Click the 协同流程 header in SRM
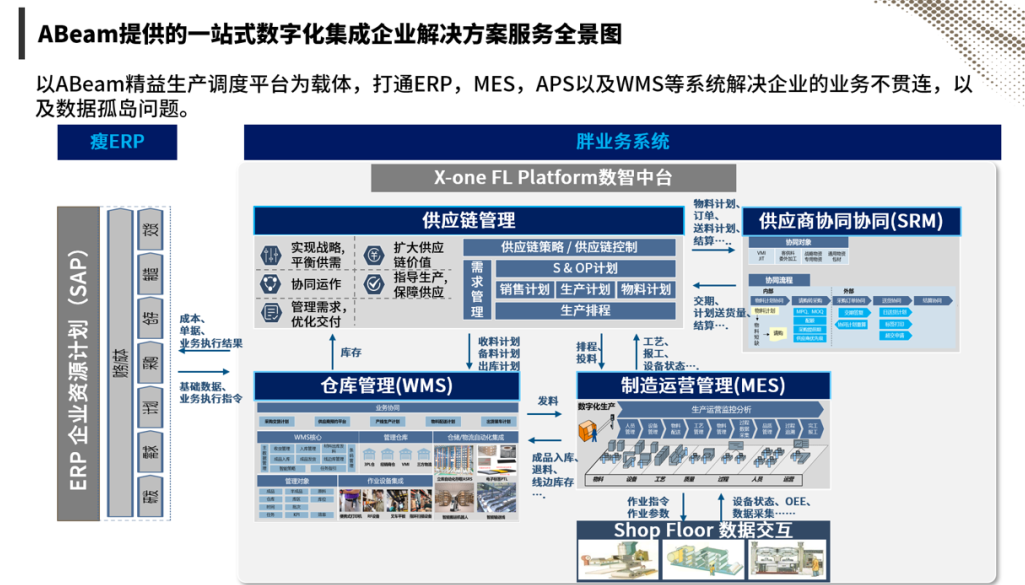This screenshot has width=1025, height=585. point(779,280)
